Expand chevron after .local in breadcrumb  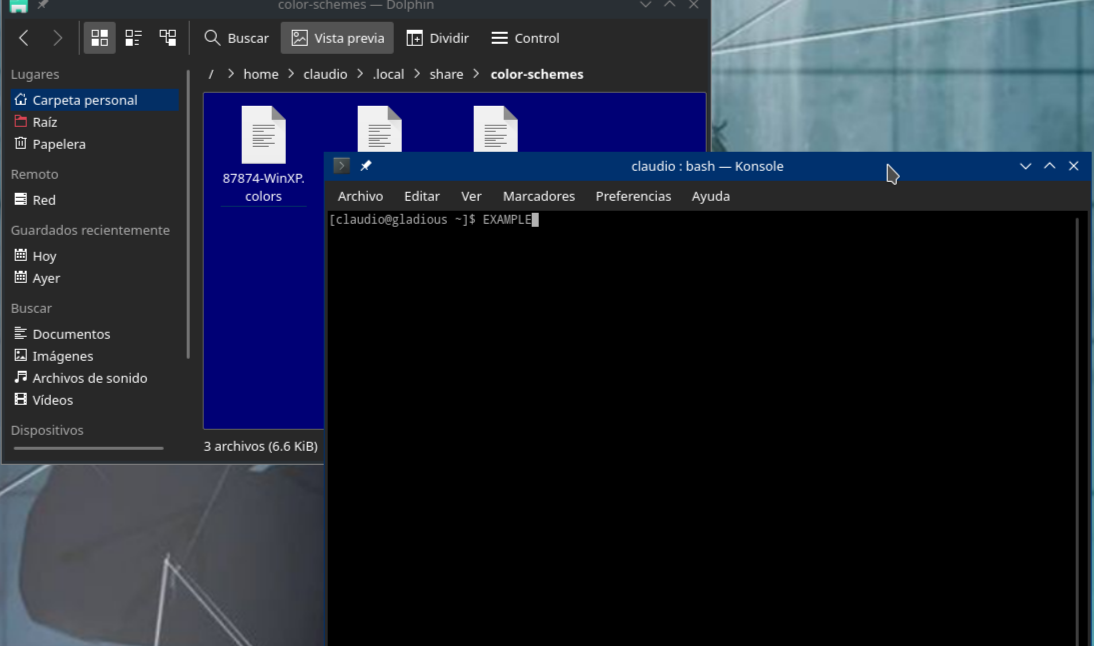click(417, 74)
